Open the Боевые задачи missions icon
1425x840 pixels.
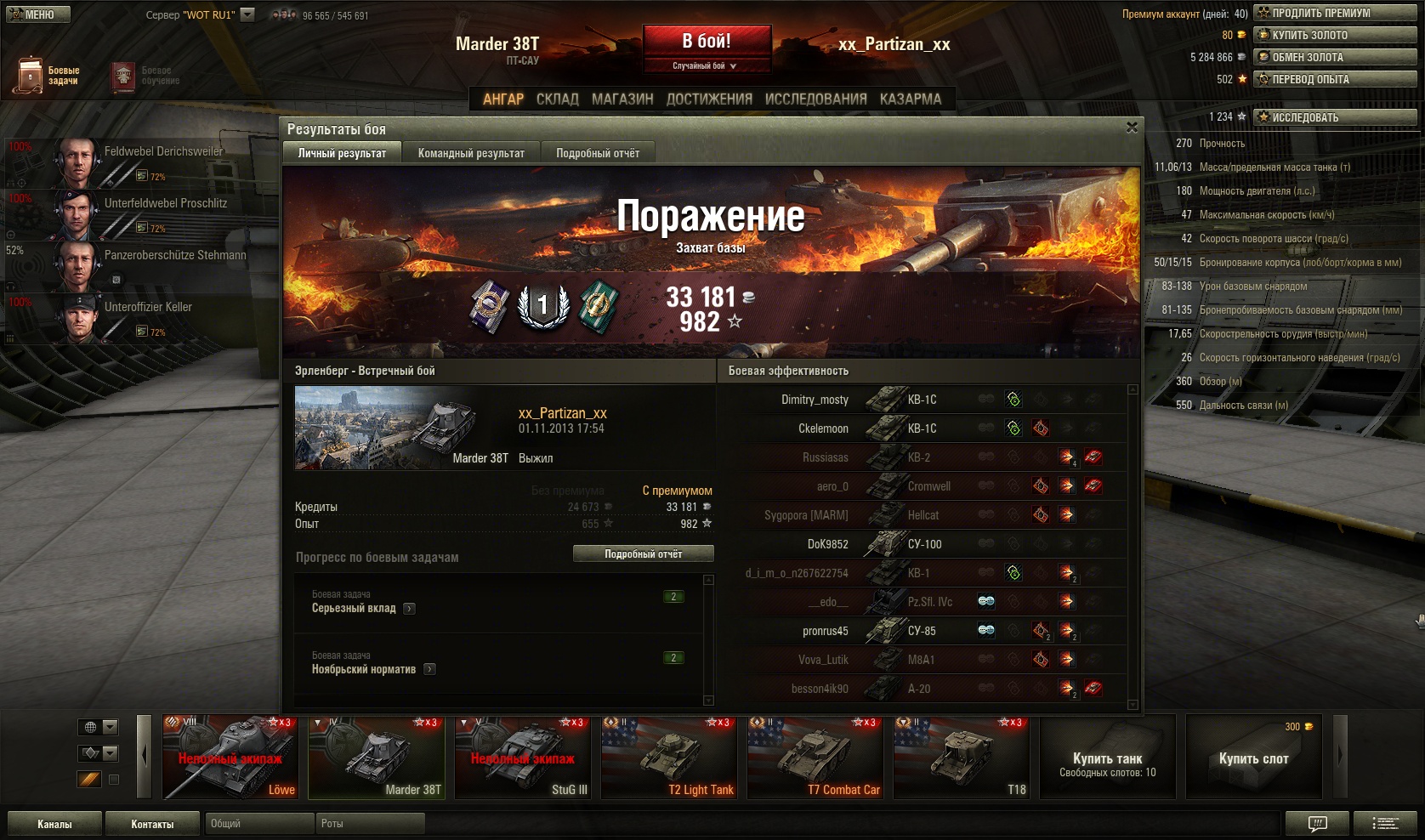30,76
